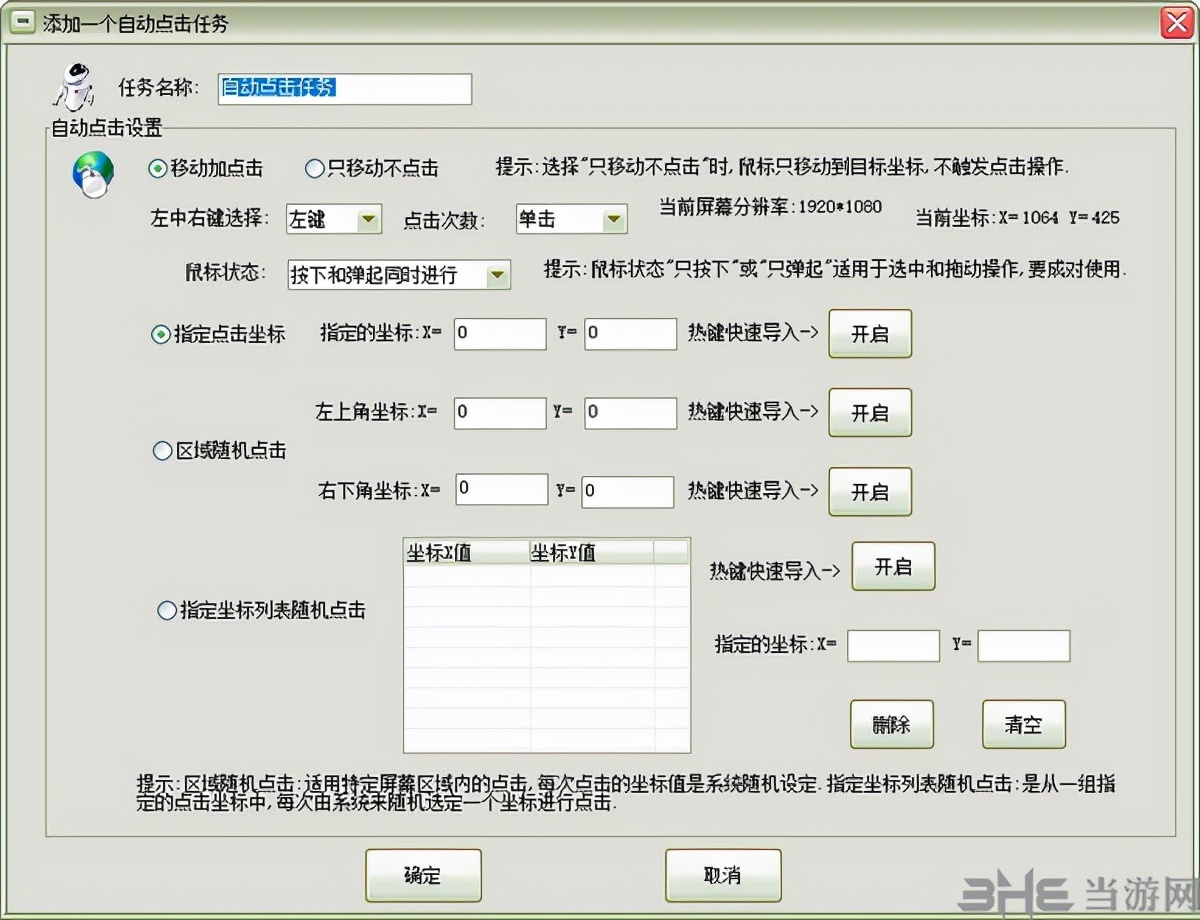Viewport: 1200px width, 920px height.
Task: Enable 区域随机点击 mode
Action: point(161,451)
